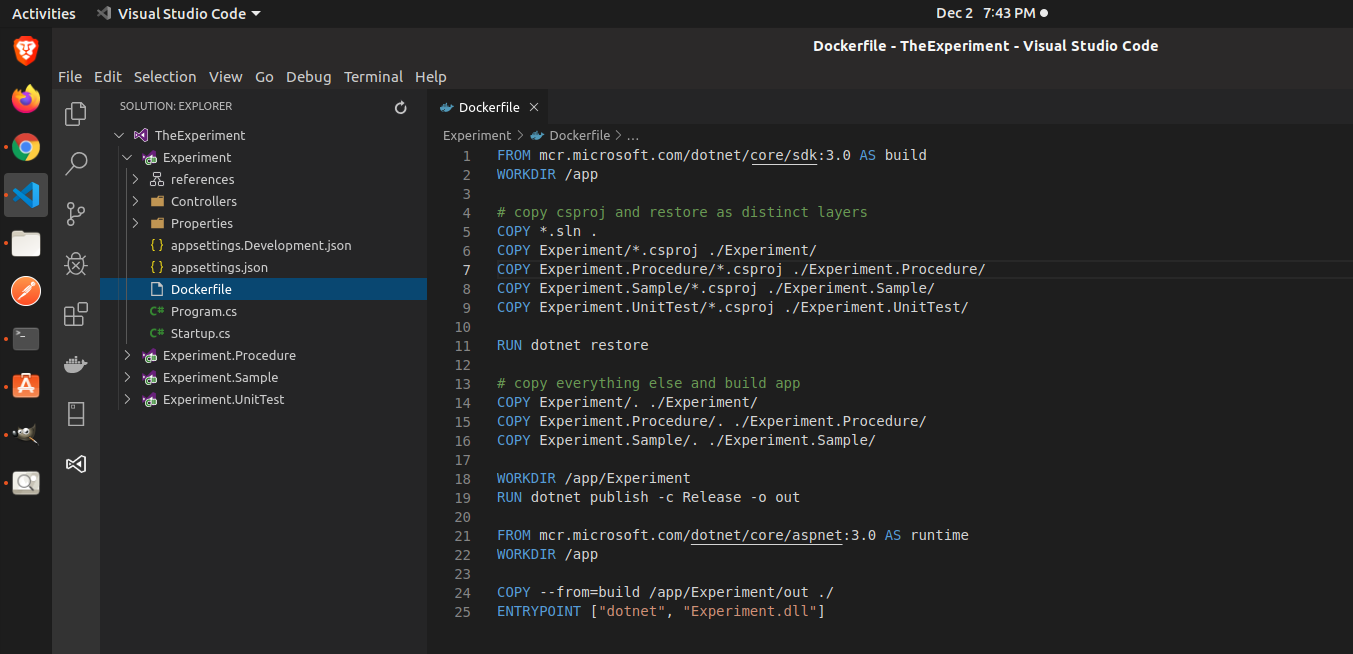This screenshot has width=1353, height=654.
Task: Click the 'SOLUTION: EXPLORER' panel header
Action: tap(176, 106)
